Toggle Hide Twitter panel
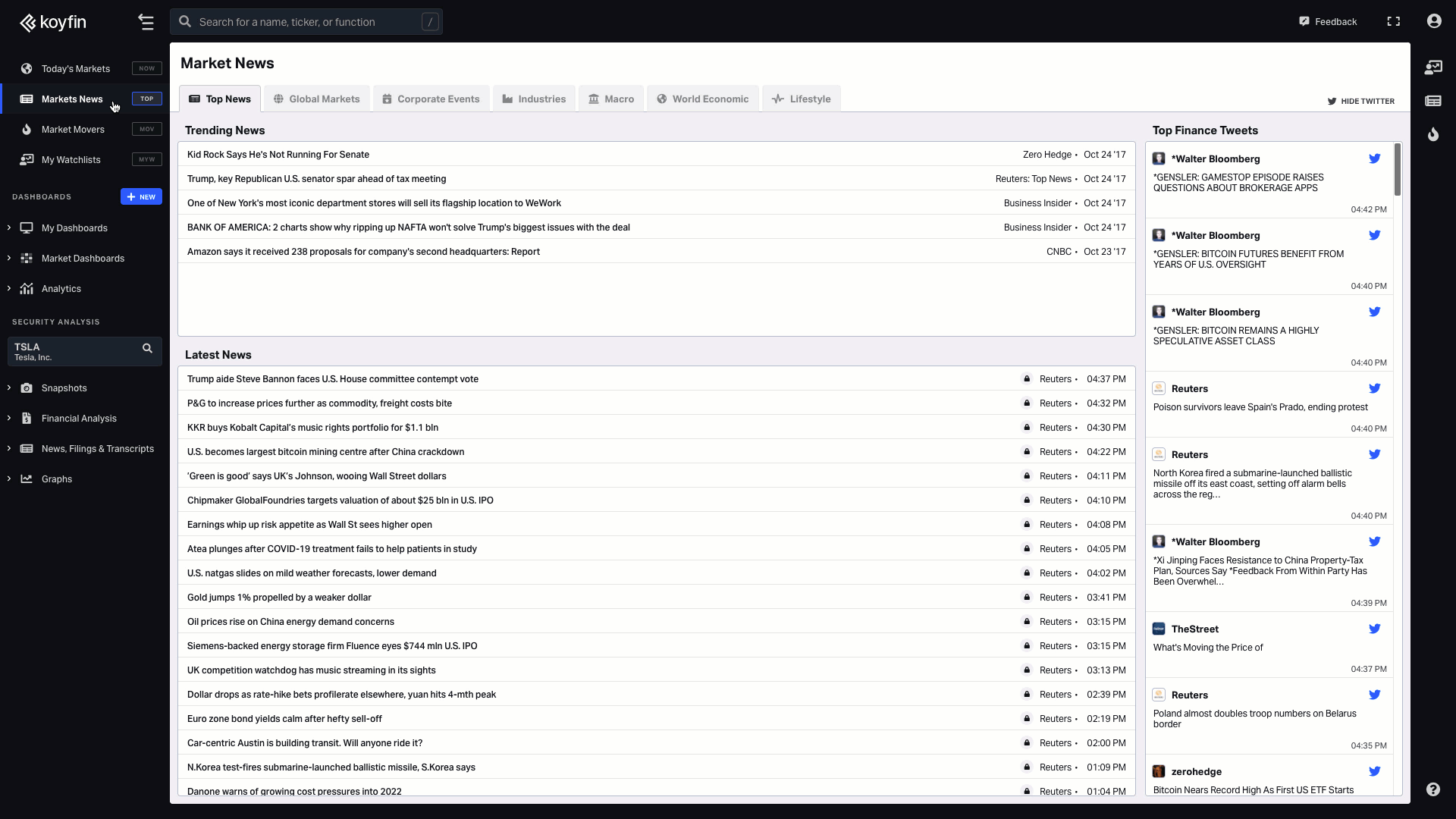Image resolution: width=1456 pixels, height=819 pixels. point(1360,101)
